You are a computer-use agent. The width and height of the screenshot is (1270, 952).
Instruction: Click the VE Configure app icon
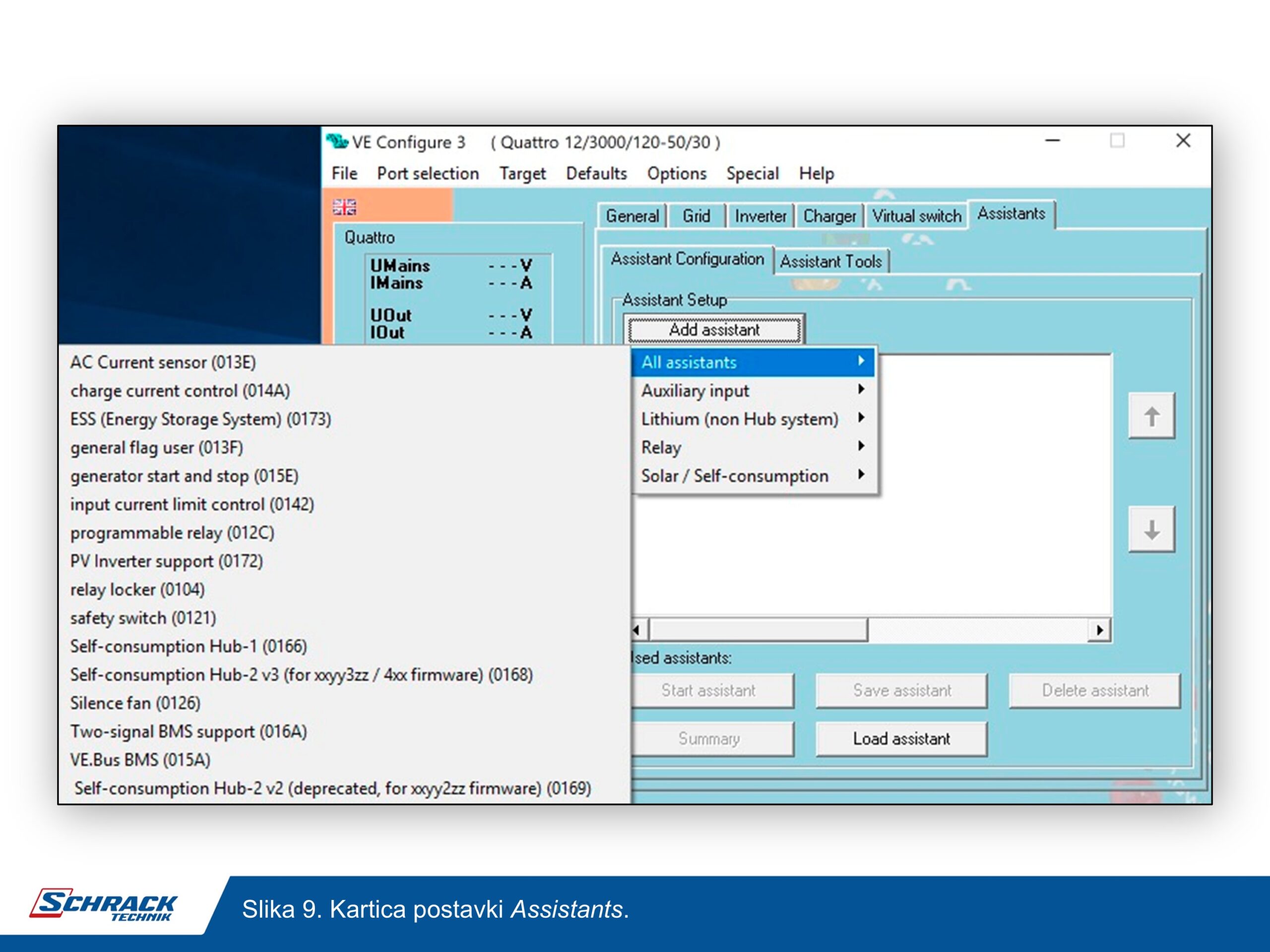(x=337, y=141)
